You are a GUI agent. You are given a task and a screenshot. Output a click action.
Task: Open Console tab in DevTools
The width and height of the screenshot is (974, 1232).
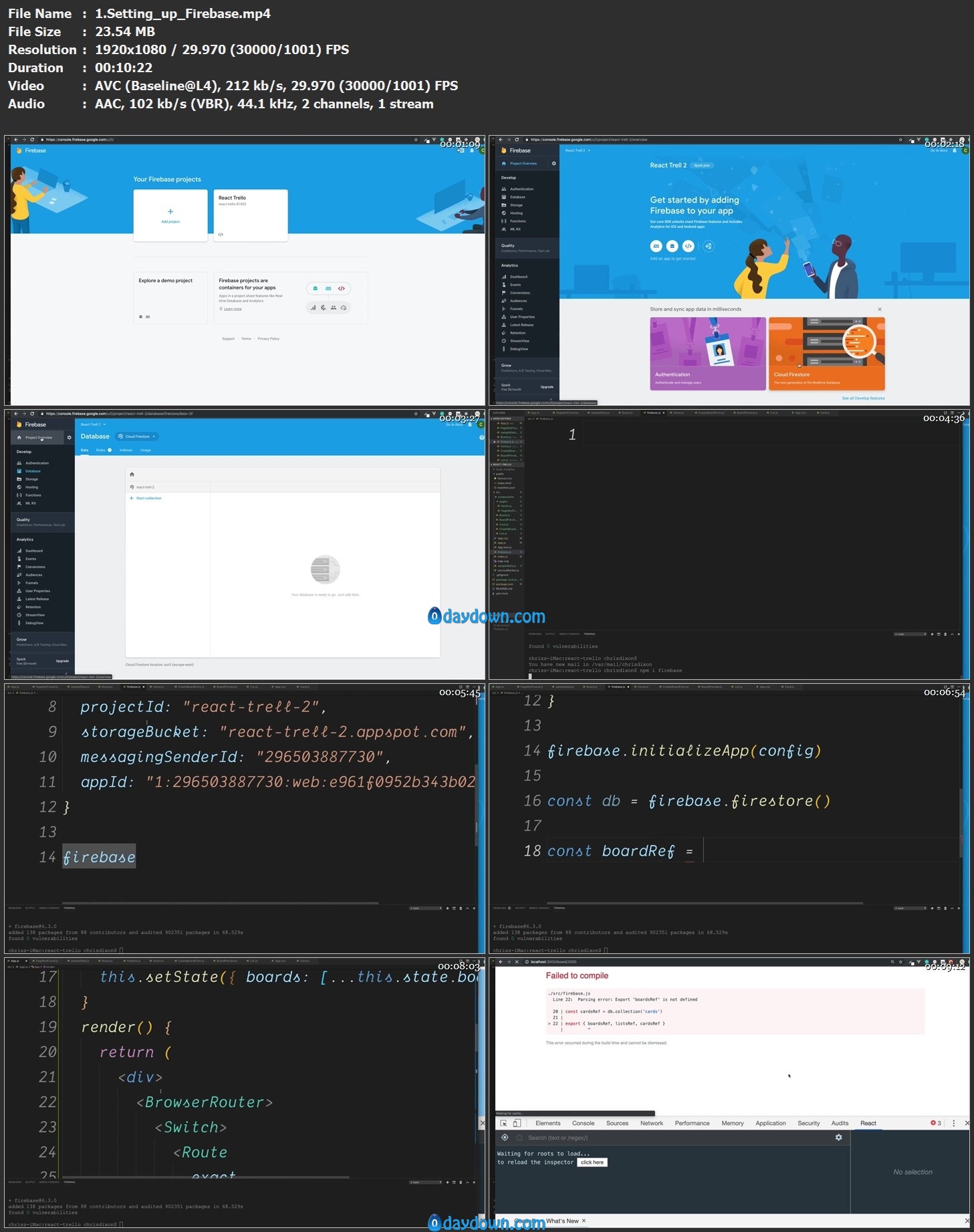pos(583,1123)
